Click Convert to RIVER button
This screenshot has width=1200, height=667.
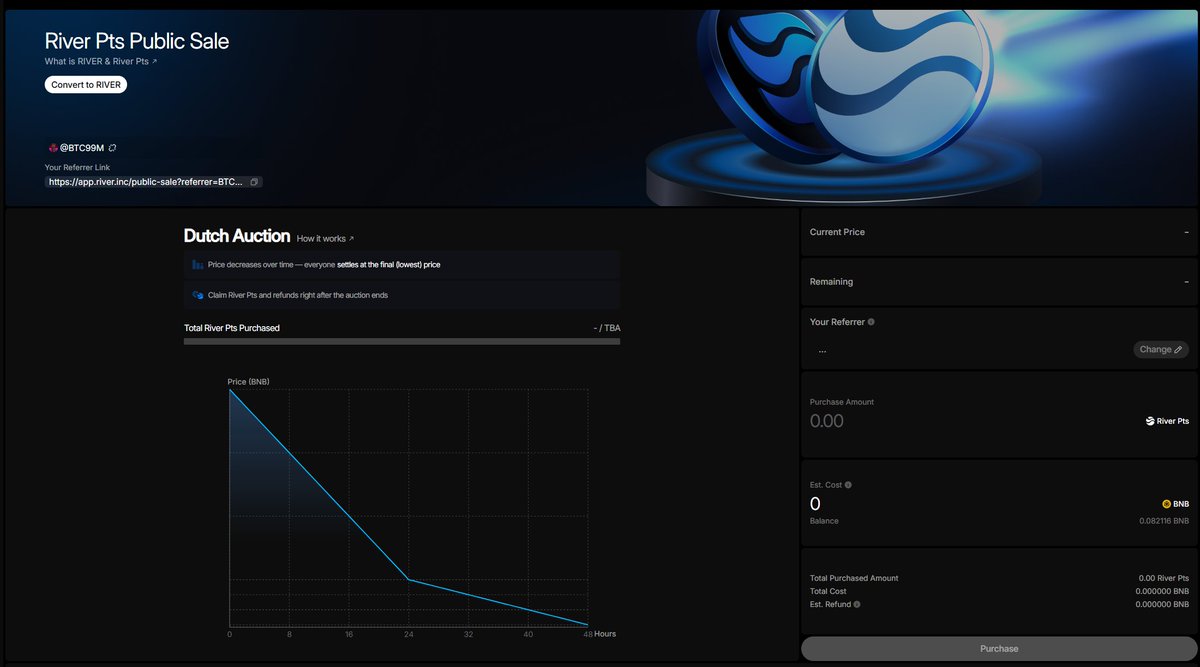point(86,85)
